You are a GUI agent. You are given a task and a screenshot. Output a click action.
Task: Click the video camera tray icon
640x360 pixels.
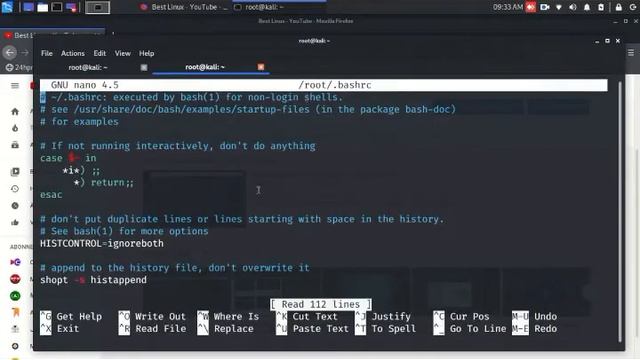click(x=544, y=7)
